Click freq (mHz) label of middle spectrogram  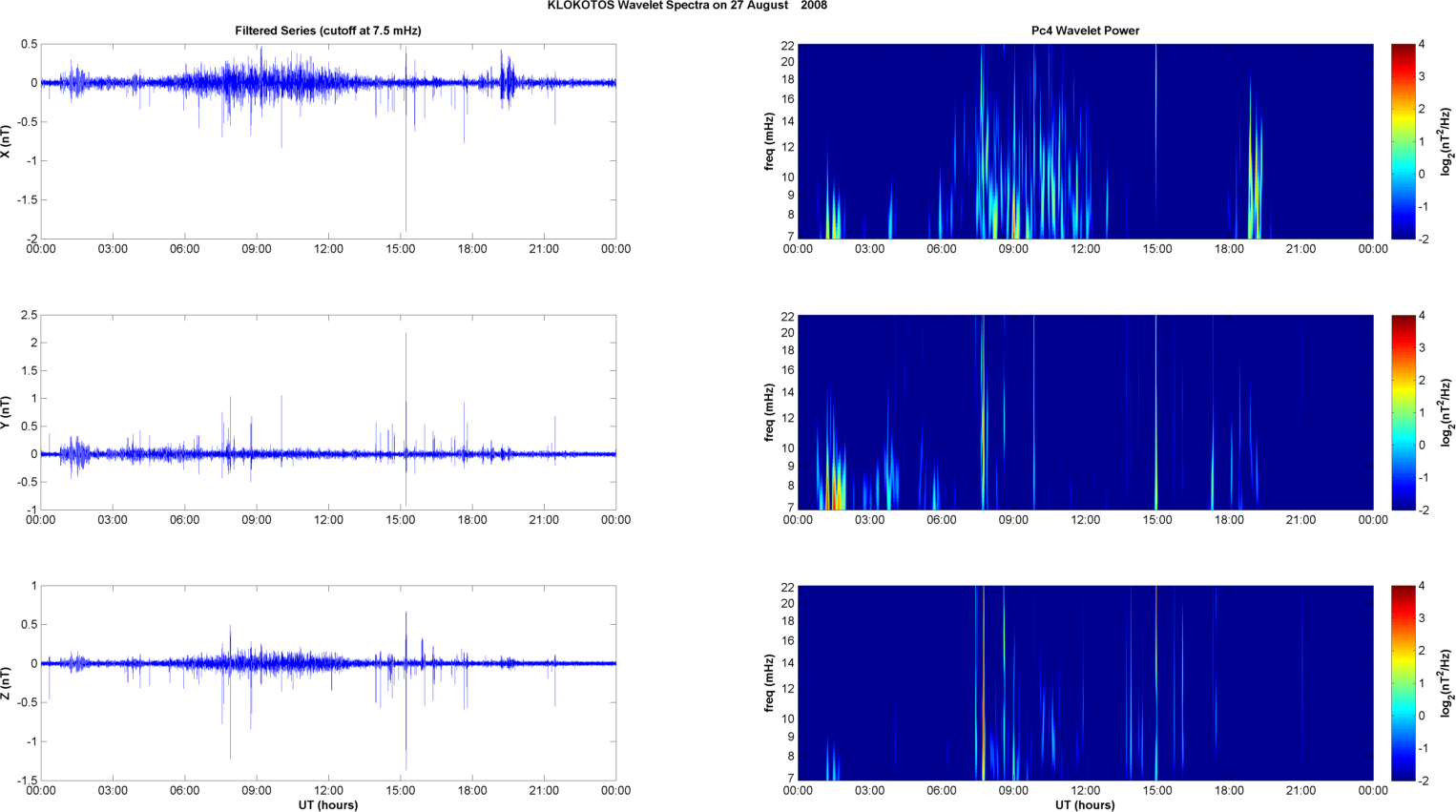point(769,412)
